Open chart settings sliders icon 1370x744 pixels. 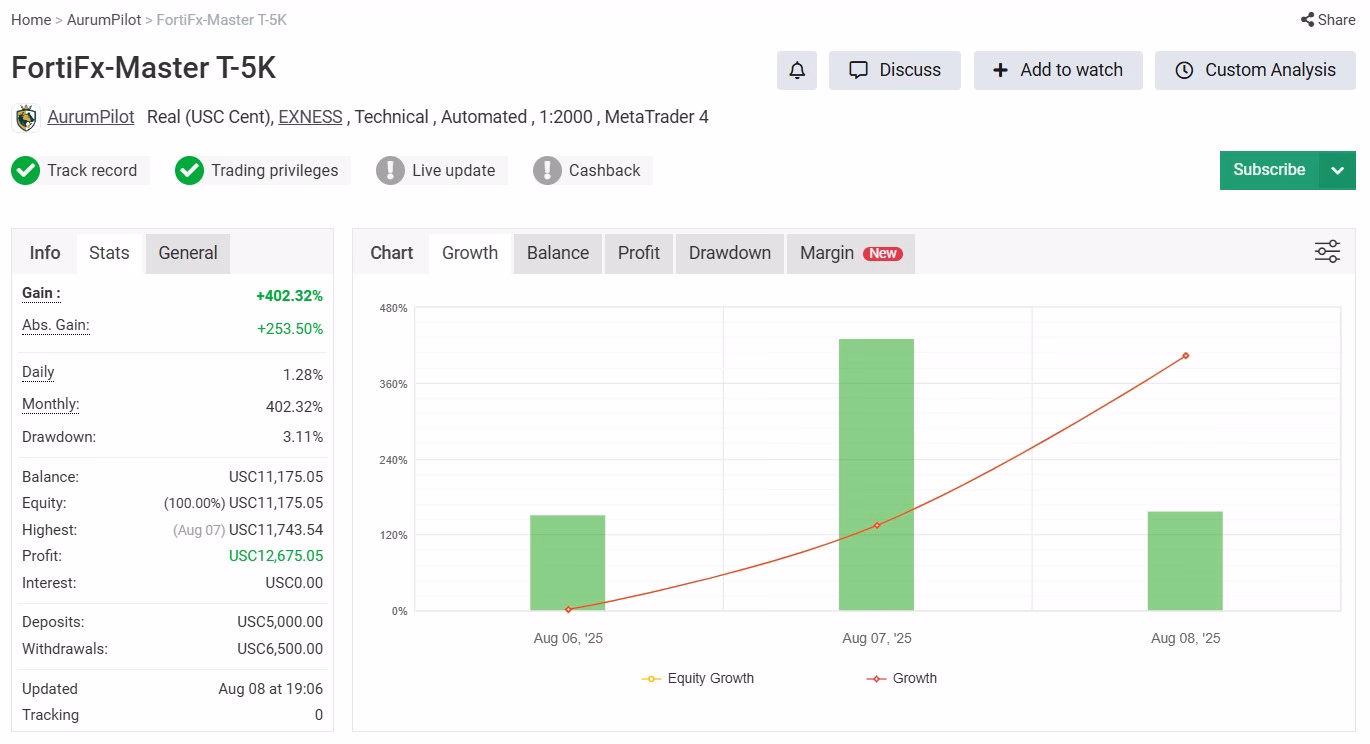tap(1327, 252)
